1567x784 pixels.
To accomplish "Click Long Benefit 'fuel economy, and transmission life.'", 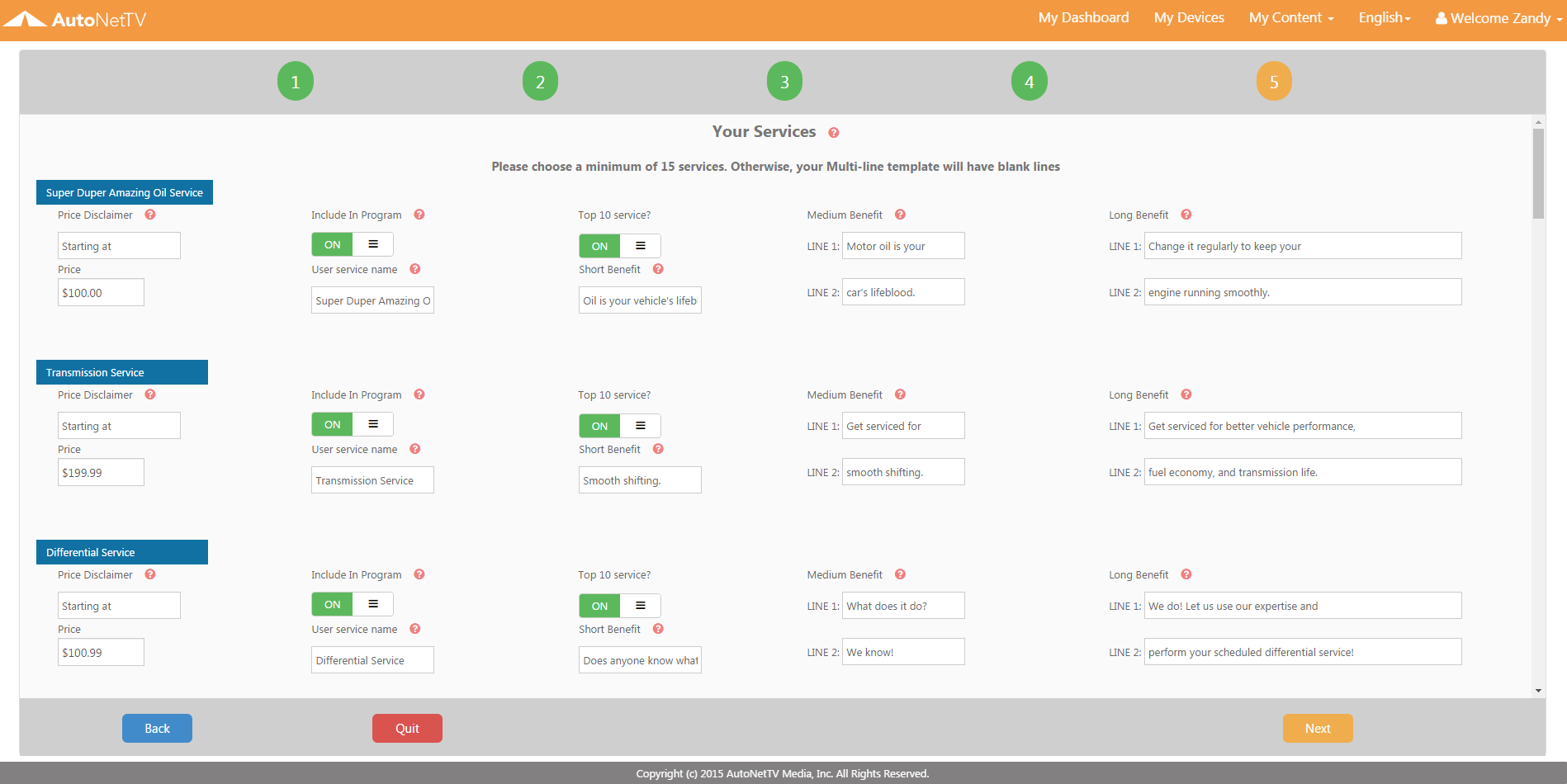I will tap(1303, 472).
